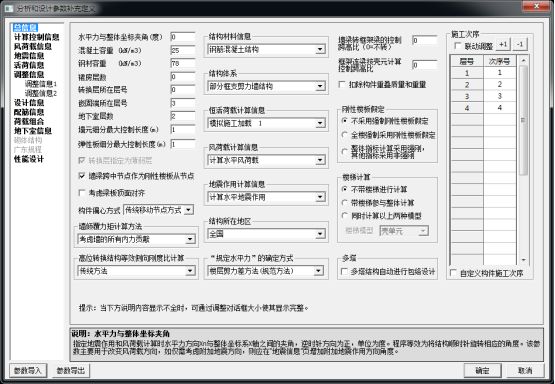Open the 风荷载信息 page

(x=33, y=46)
